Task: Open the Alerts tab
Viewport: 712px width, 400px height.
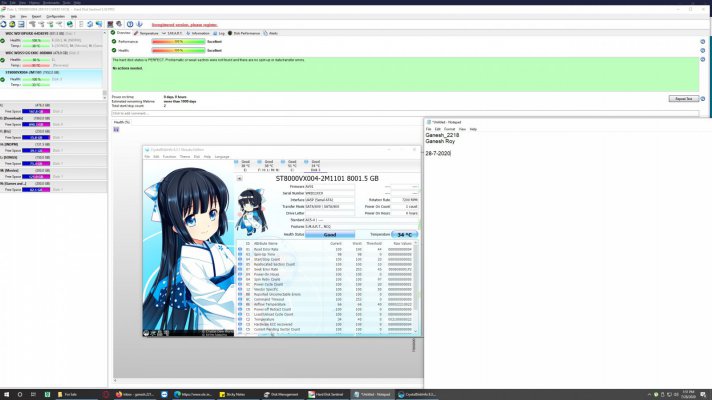Action: (271, 33)
